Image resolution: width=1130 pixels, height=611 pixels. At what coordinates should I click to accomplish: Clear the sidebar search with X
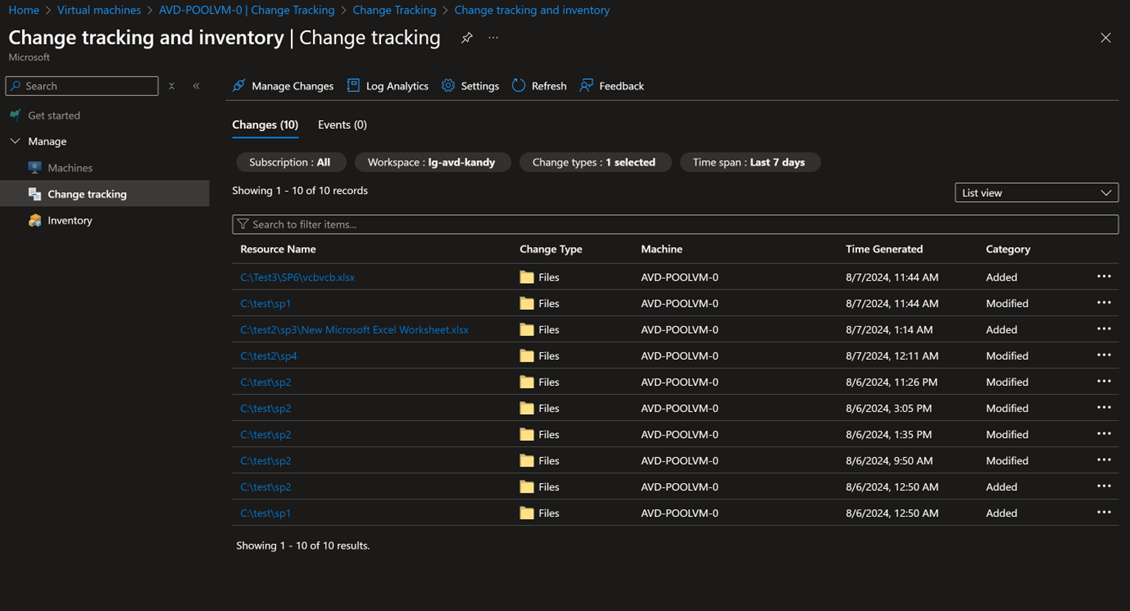click(x=172, y=86)
